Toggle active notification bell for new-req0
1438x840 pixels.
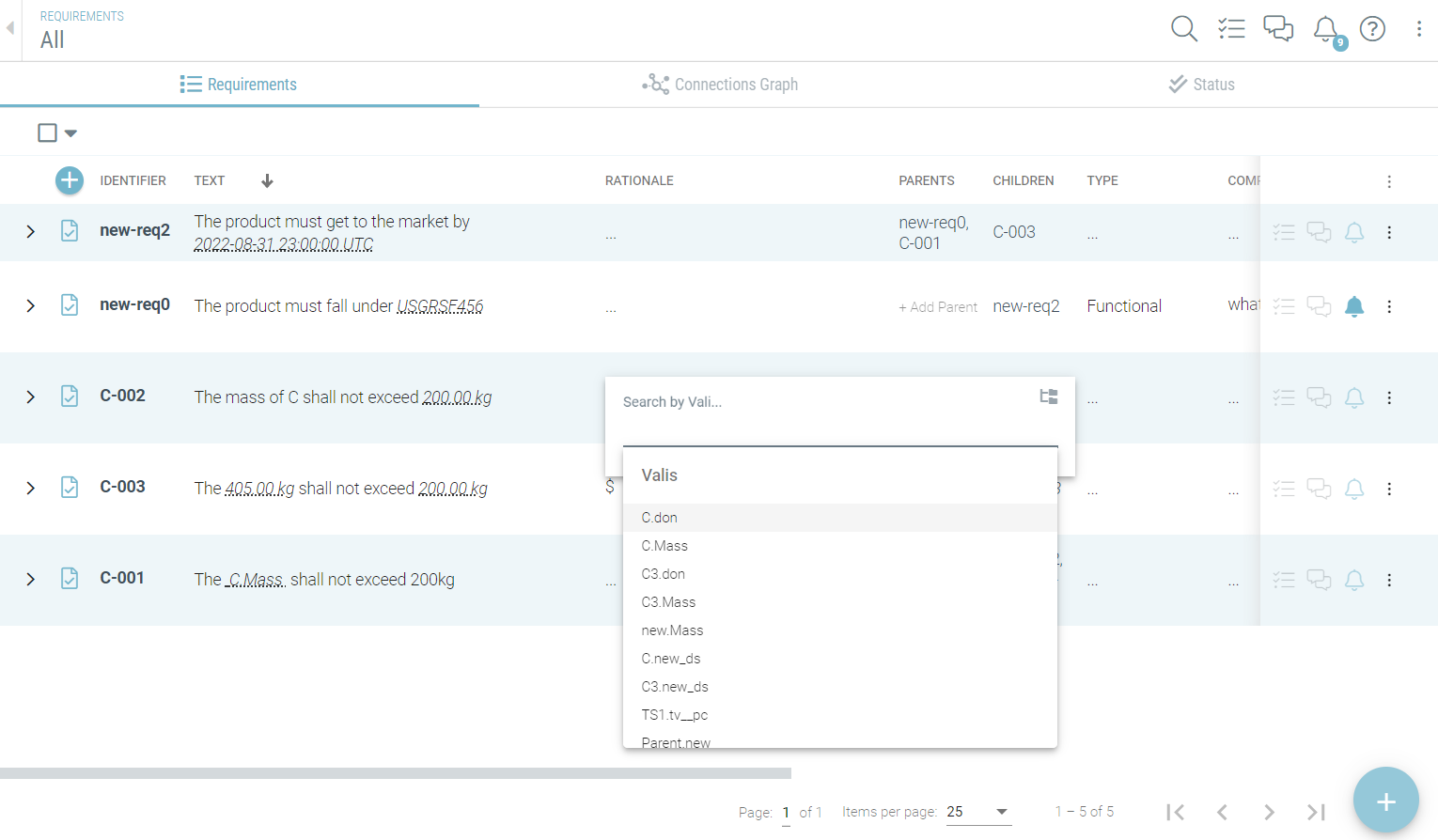pyautogui.click(x=1354, y=306)
